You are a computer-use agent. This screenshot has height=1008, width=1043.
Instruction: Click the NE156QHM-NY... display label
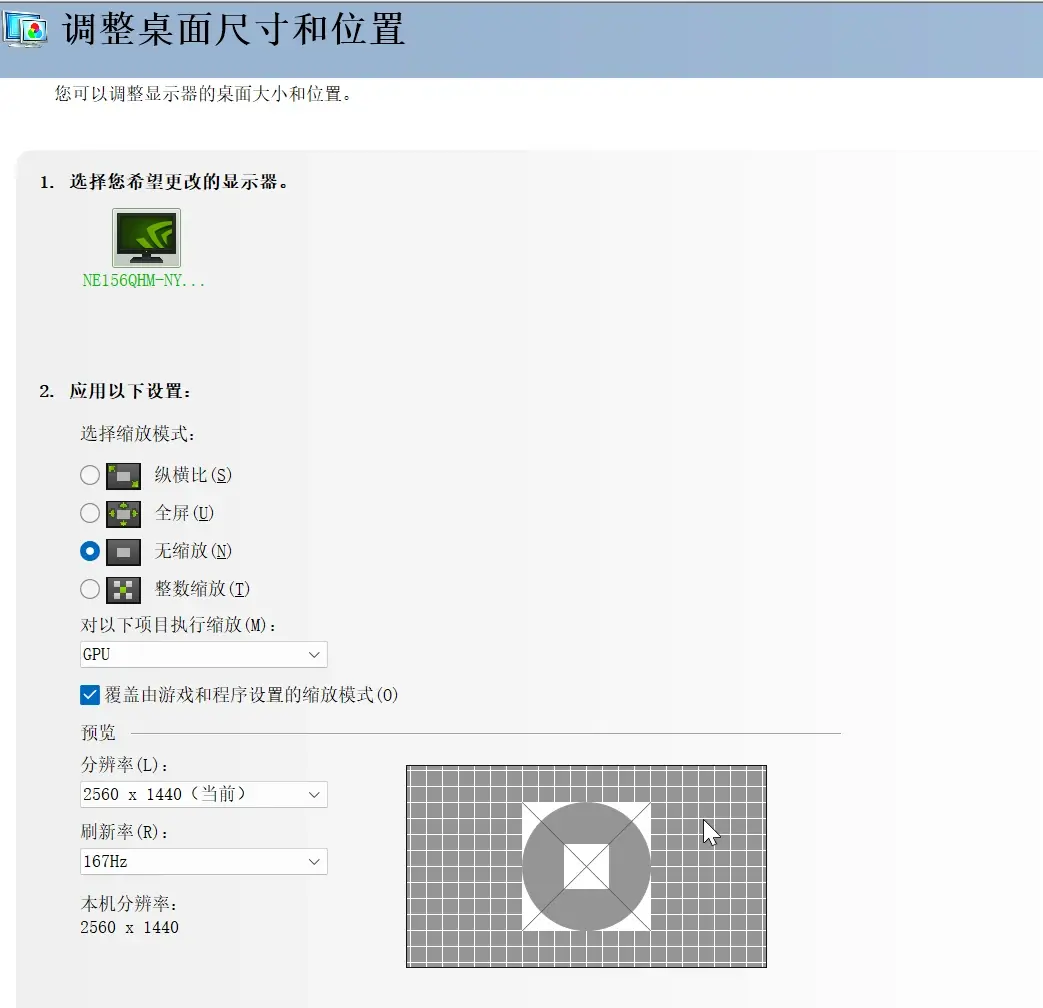click(144, 281)
